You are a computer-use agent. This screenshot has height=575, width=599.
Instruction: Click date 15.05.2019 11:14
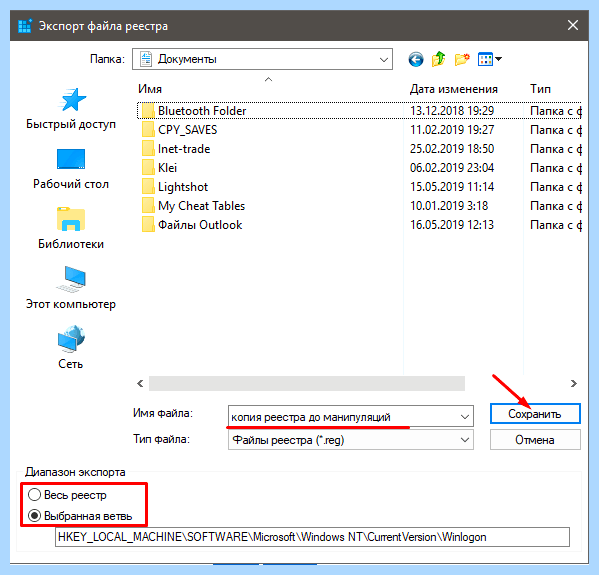click(452, 187)
